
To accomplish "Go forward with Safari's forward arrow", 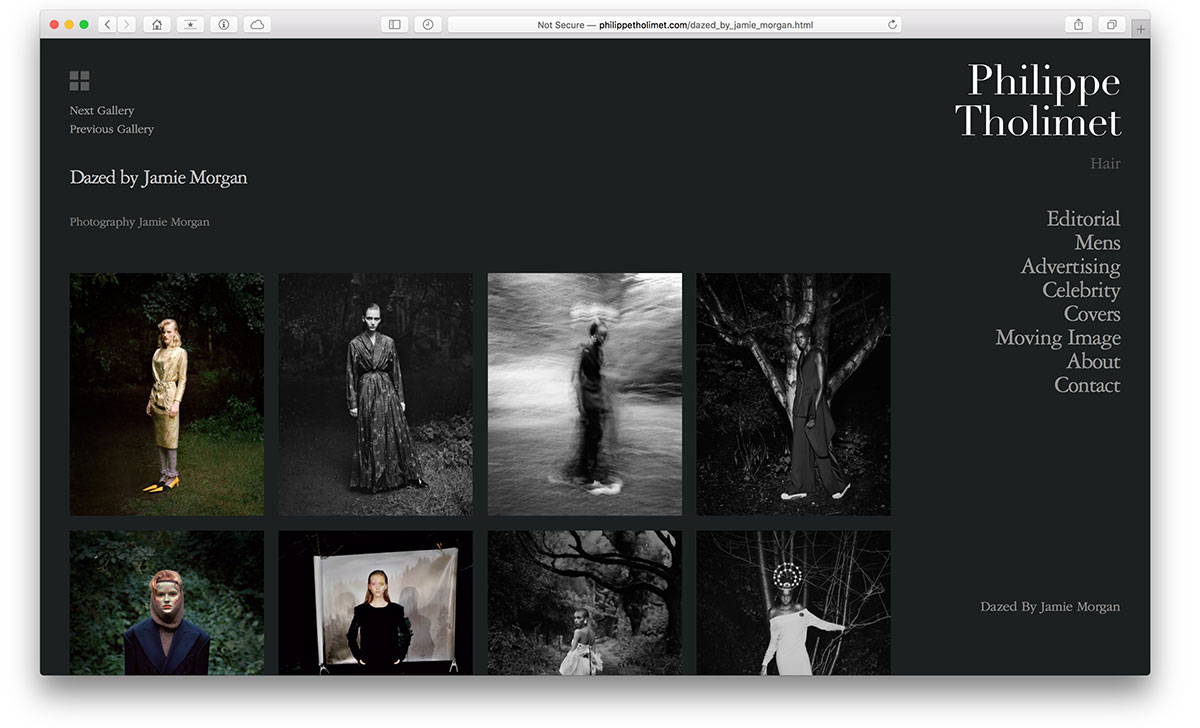I will point(127,24).
